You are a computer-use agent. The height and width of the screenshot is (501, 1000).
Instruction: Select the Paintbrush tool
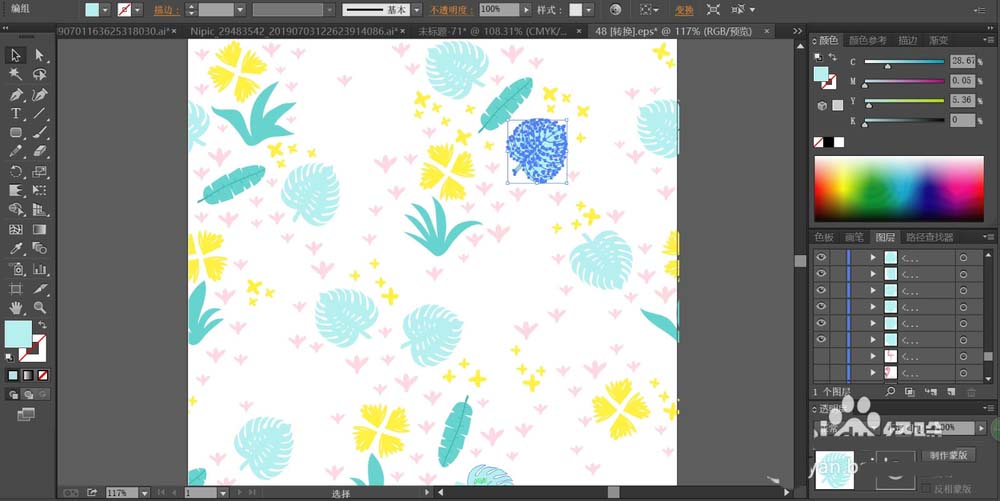pyautogui.click(x=40, y=133)
